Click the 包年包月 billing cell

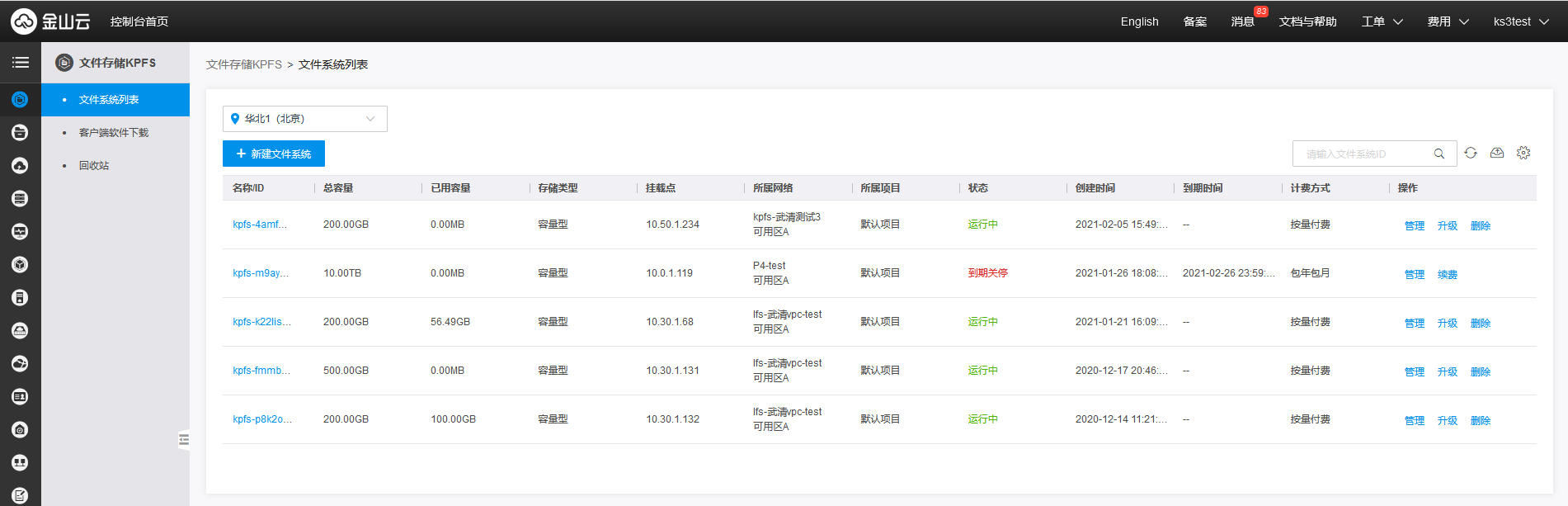tap(1311, 273)
